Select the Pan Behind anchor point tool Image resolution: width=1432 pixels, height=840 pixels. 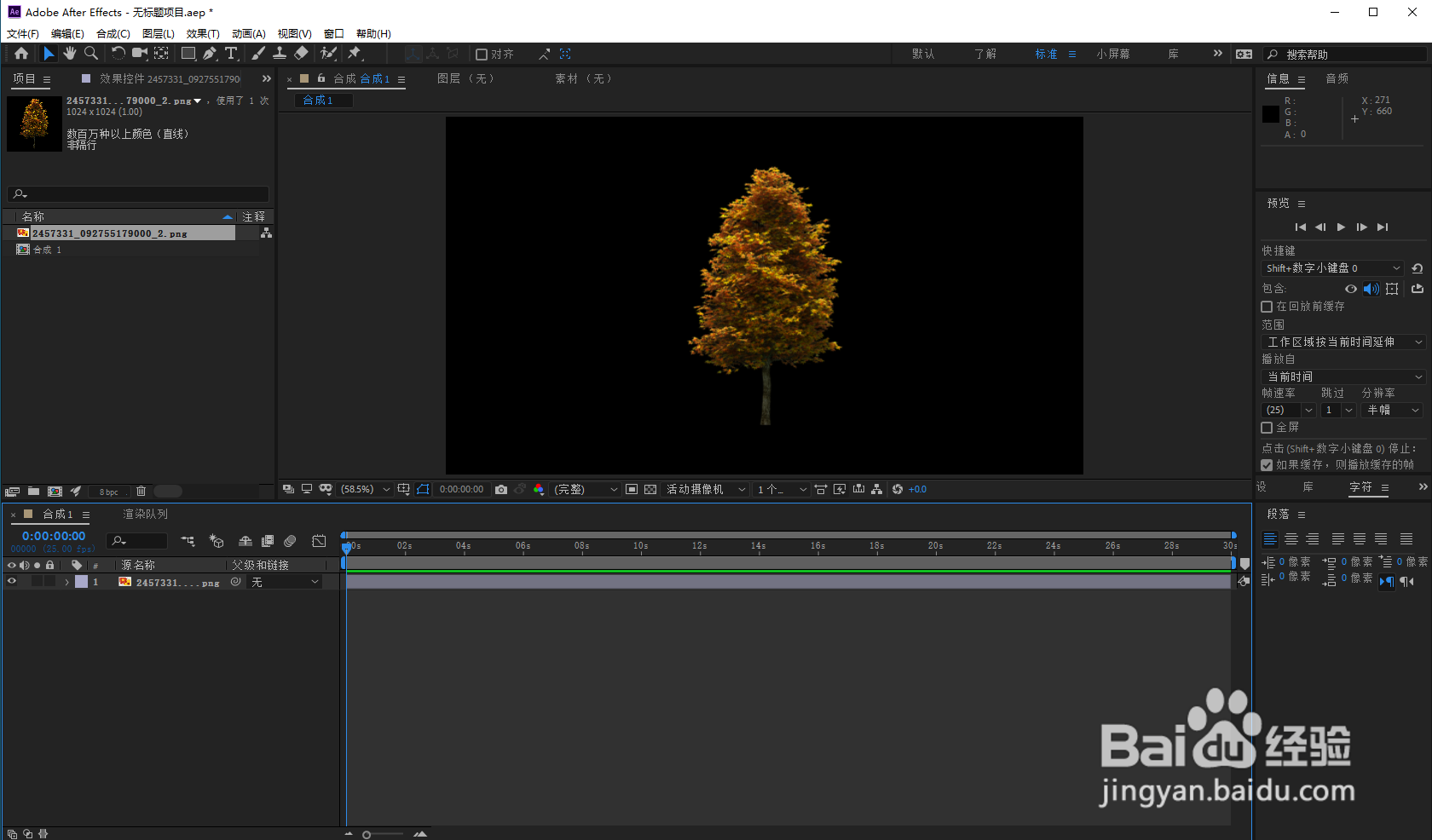coord(161,54)
